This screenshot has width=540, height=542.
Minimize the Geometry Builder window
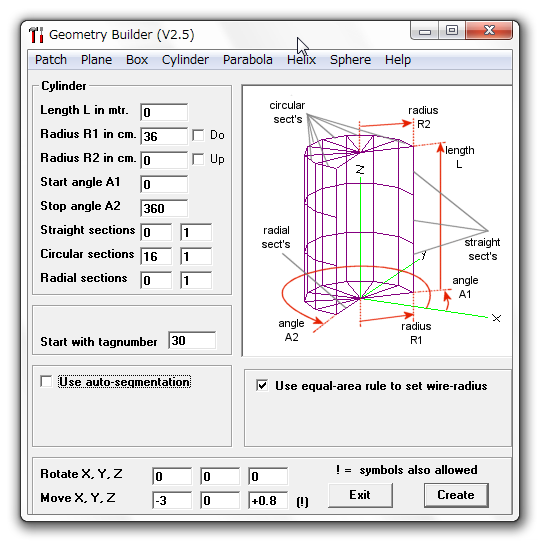coord(425,31)
